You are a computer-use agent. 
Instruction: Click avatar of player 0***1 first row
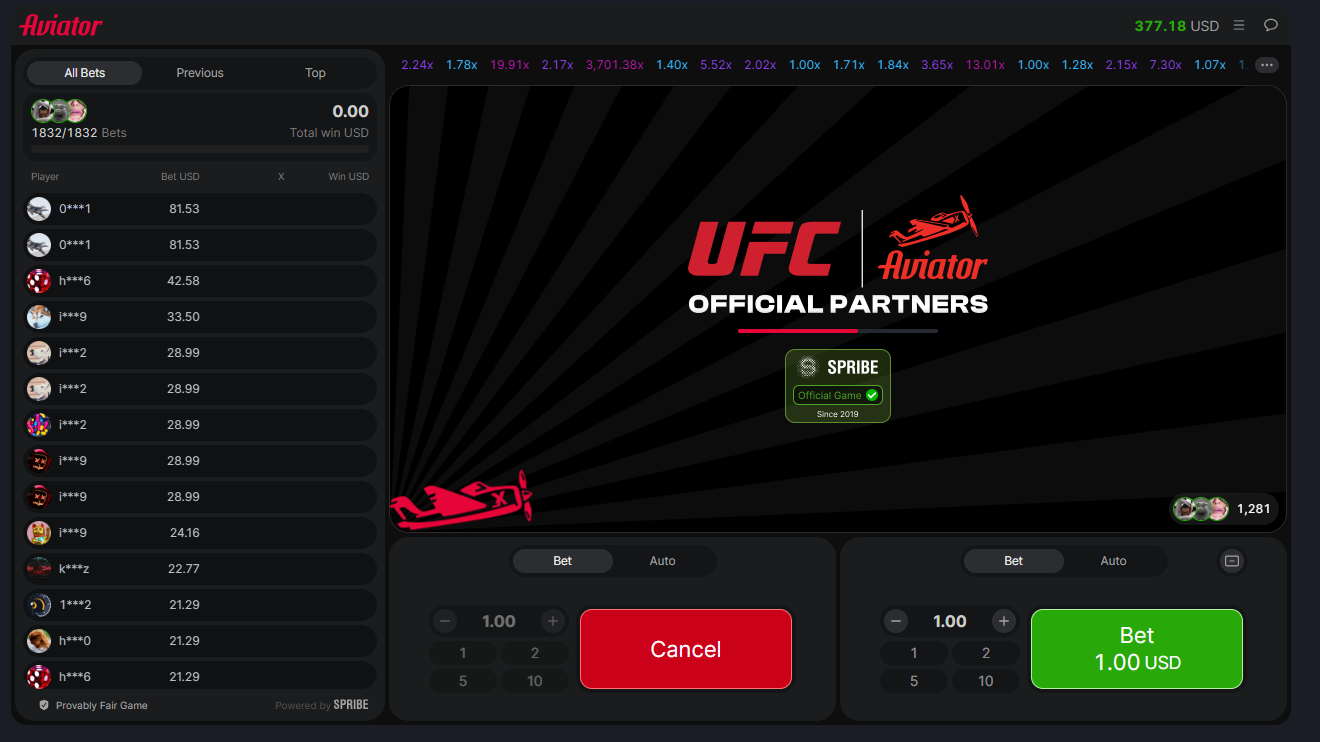[39, 209]
